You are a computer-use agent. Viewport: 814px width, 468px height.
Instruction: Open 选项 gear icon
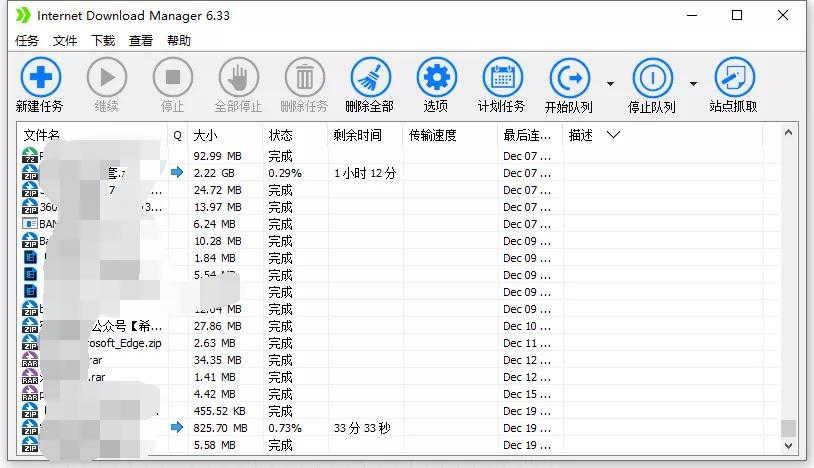point(436,77)
